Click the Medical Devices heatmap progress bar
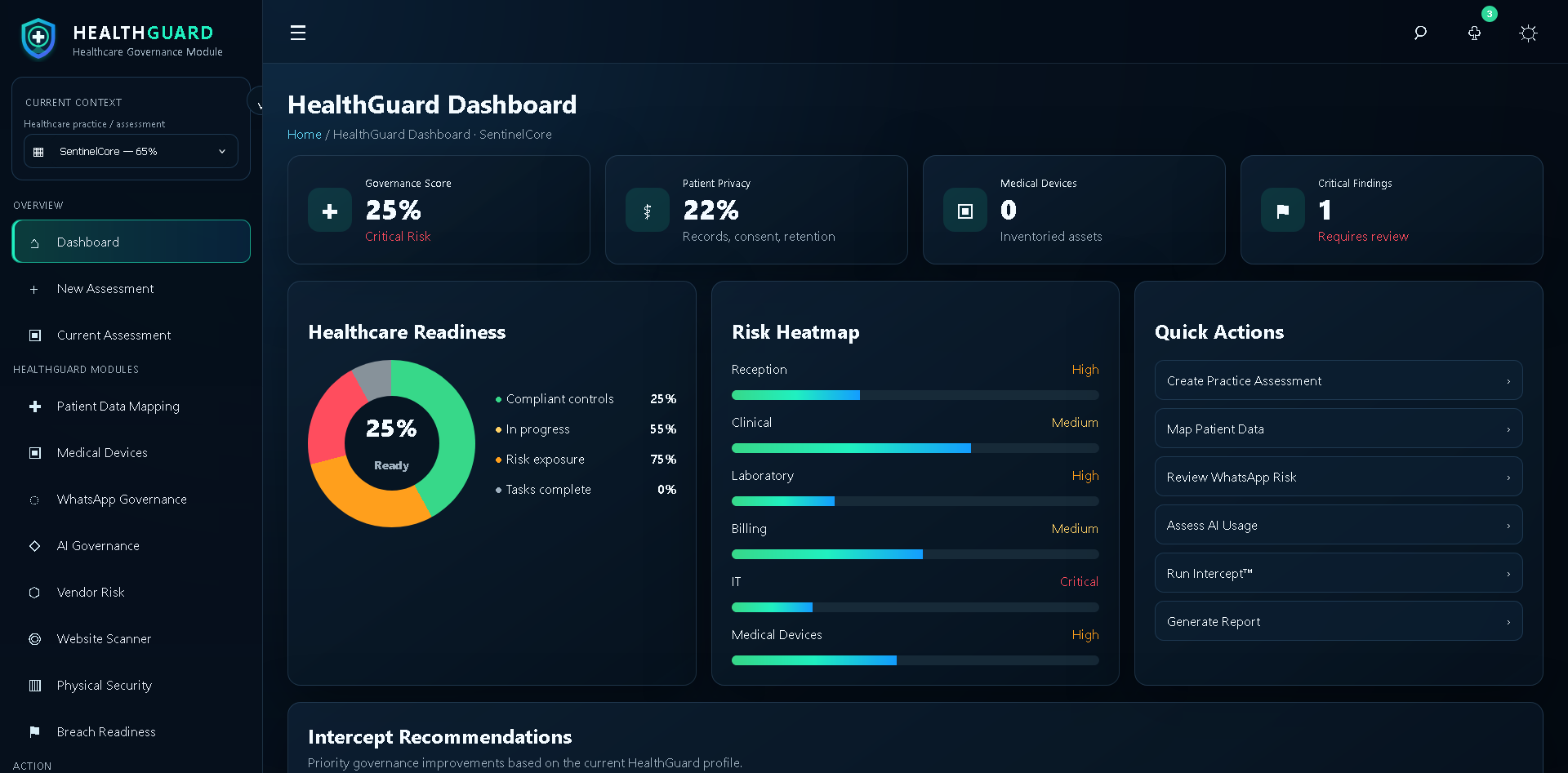The width and height of the screenshot is (1568, 773). click(x=915, y=660)
